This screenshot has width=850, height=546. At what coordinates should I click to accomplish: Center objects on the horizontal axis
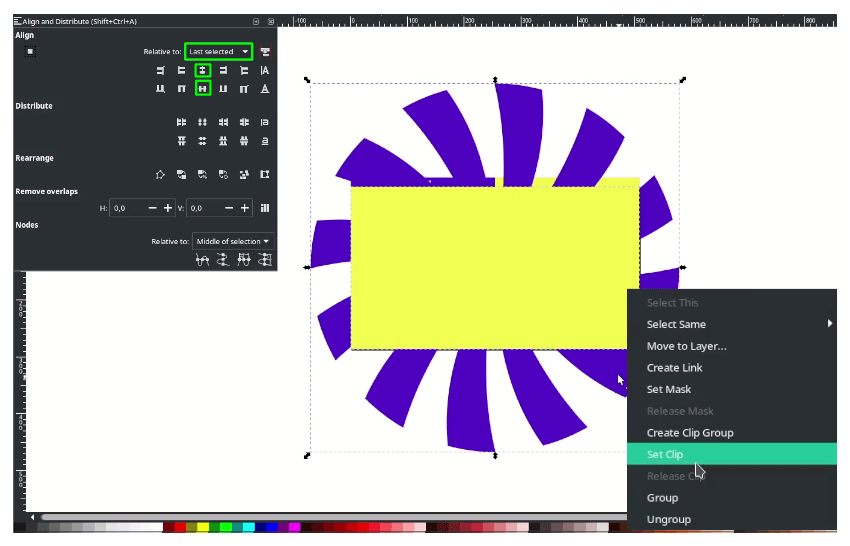click(x=203, y=89)
